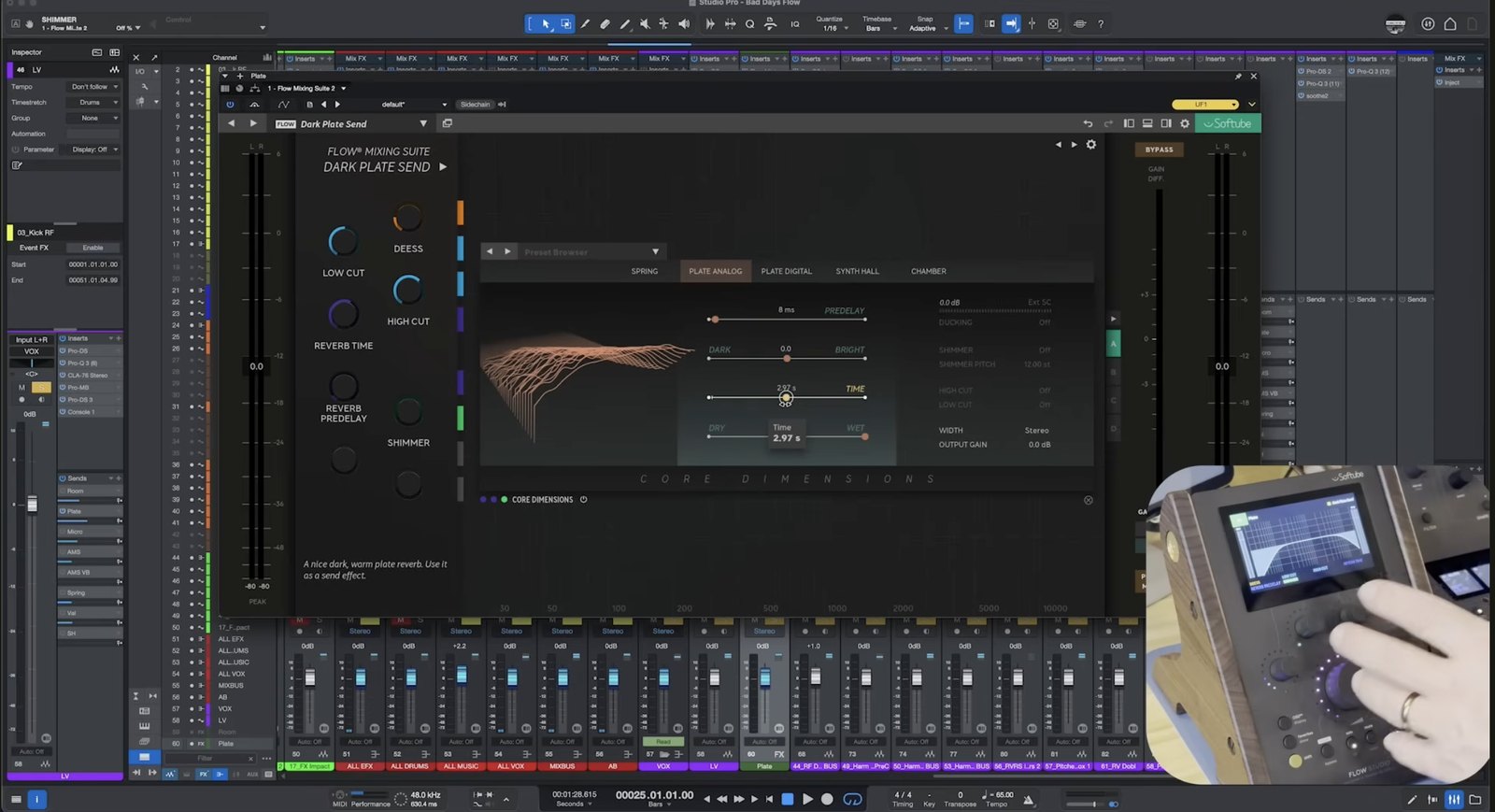Viewport: 1495px width, 812px height.
Task: Open Flow Mixing Suite 2 insert selector
Action: pos(307,89)
